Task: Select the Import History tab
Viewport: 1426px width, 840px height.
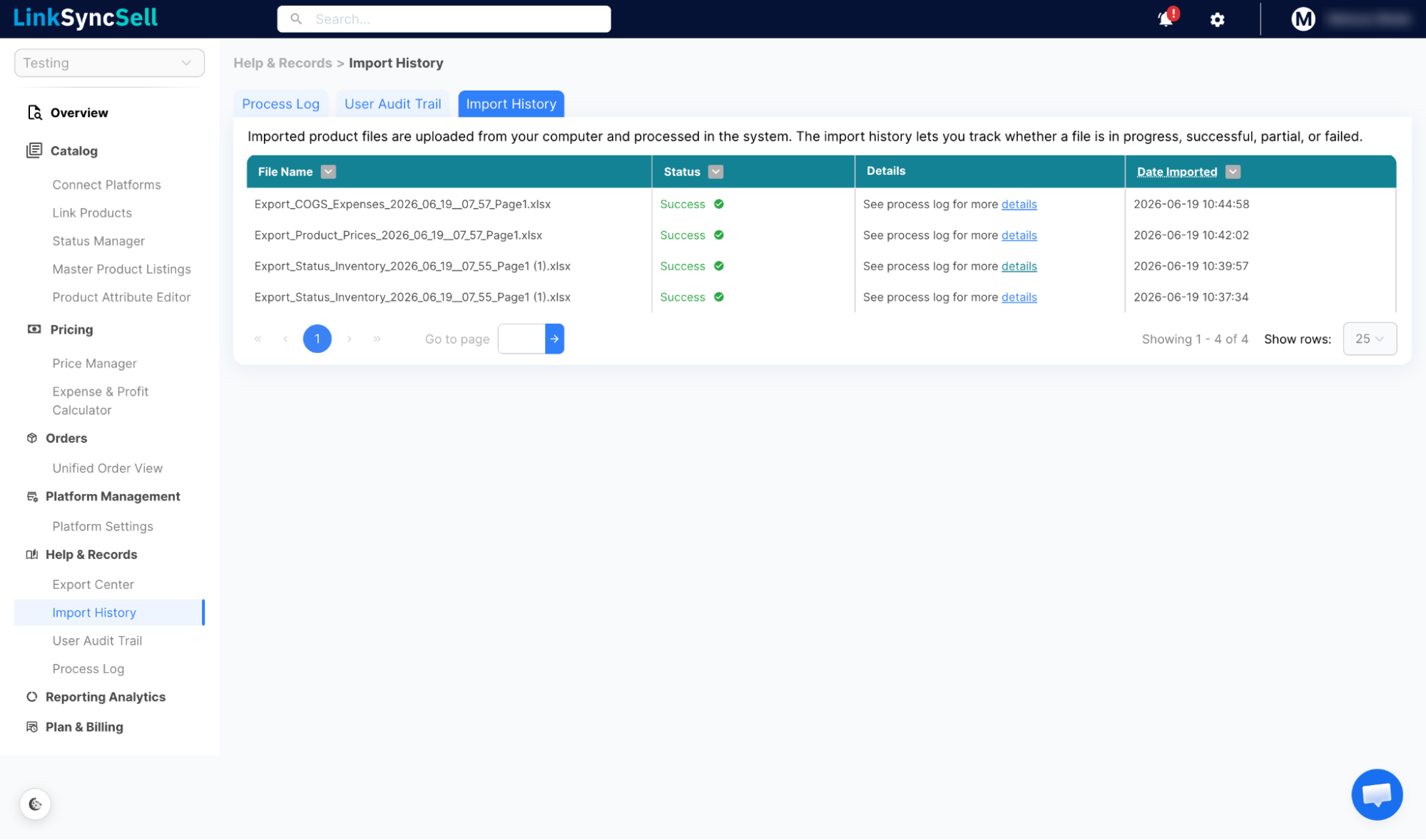Action: tap(511, 104)
